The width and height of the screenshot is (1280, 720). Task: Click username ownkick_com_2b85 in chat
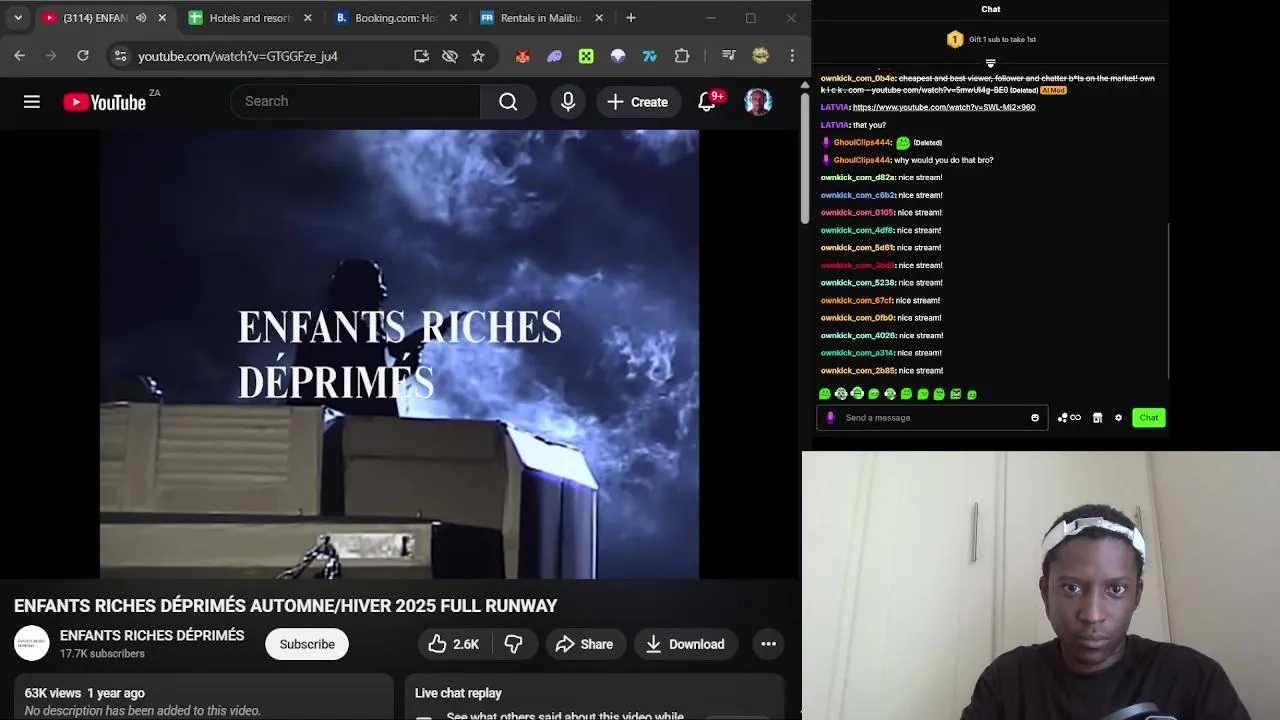point(858,371)
